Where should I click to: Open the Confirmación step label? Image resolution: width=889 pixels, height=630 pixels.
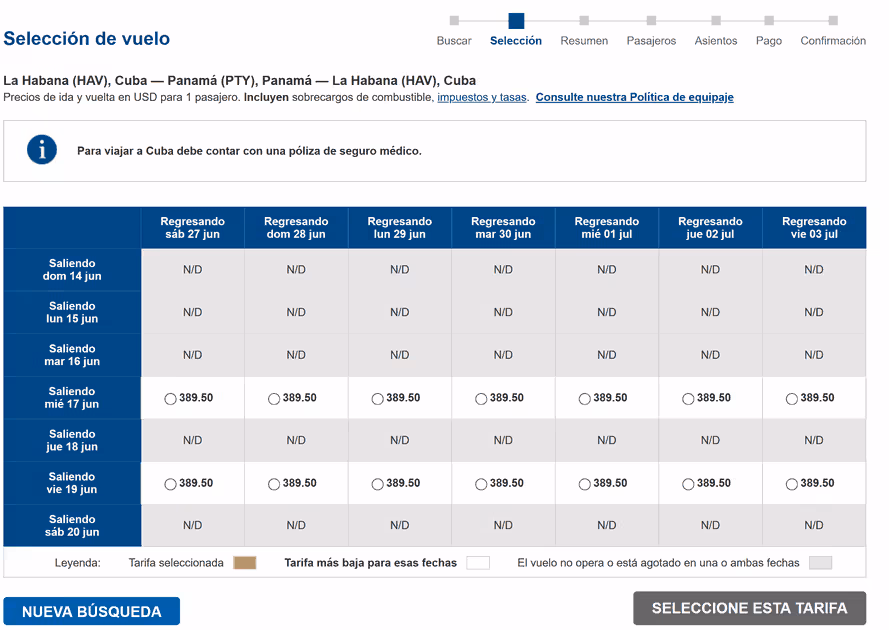pos(833,41)
